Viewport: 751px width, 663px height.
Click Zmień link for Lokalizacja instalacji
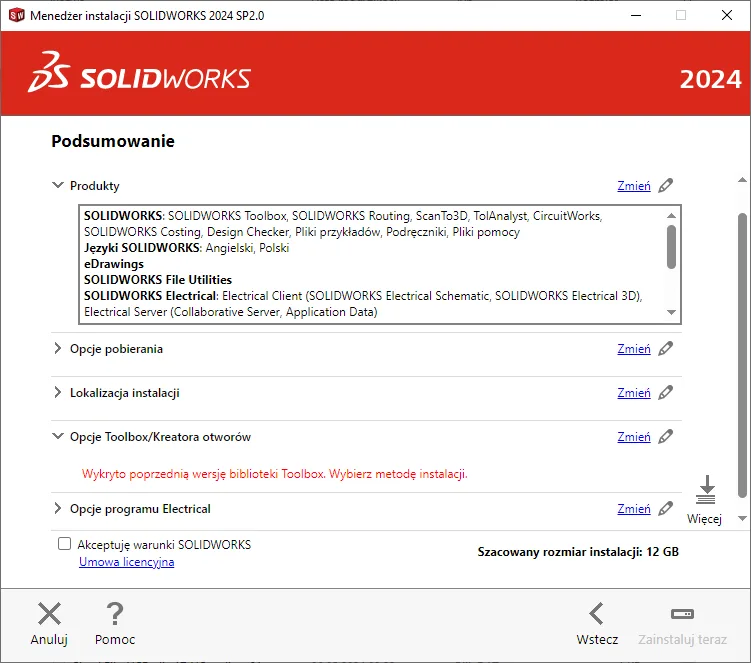[634, 393]
